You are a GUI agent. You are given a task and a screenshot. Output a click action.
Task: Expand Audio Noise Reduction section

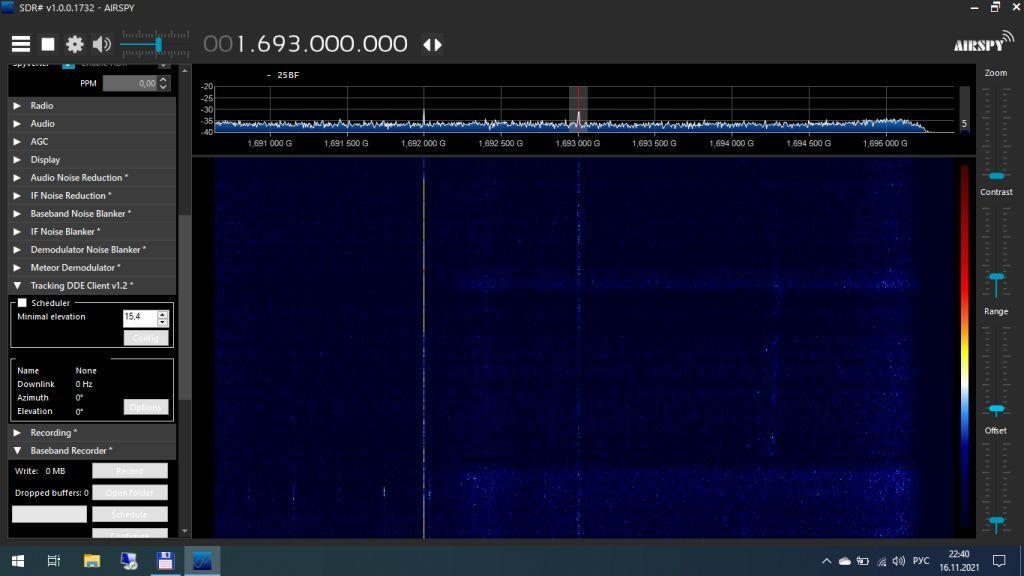pos(92,178)
